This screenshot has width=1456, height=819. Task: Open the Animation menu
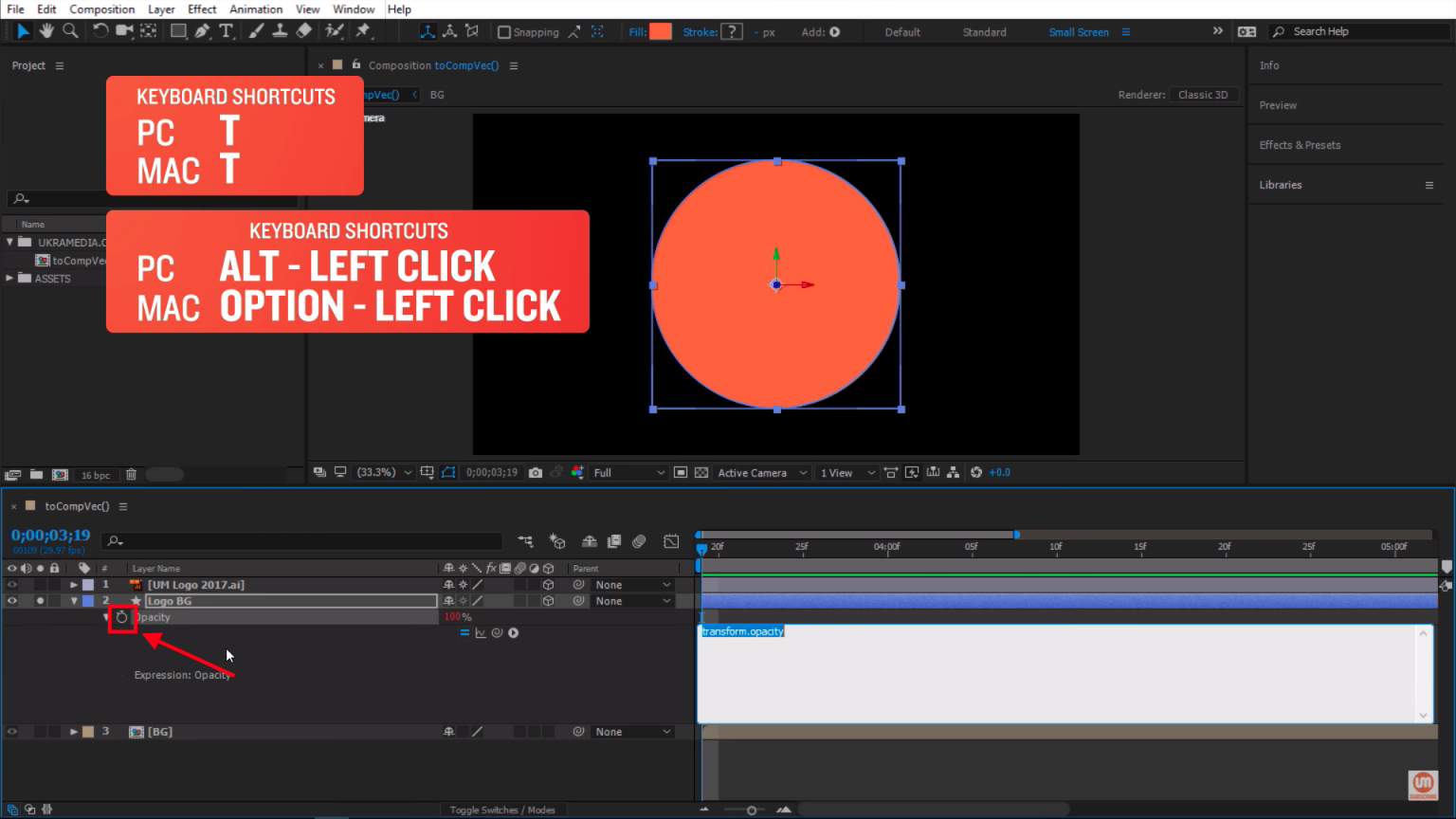pyautogui.click(x=256, y=9)
